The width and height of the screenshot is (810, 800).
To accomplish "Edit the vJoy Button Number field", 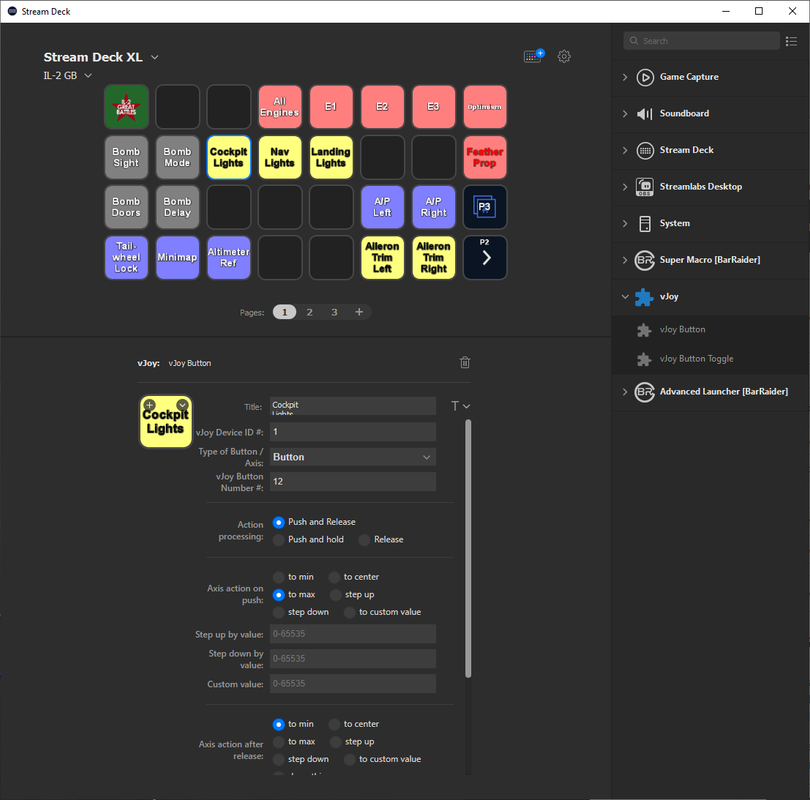I will point(353,482).
